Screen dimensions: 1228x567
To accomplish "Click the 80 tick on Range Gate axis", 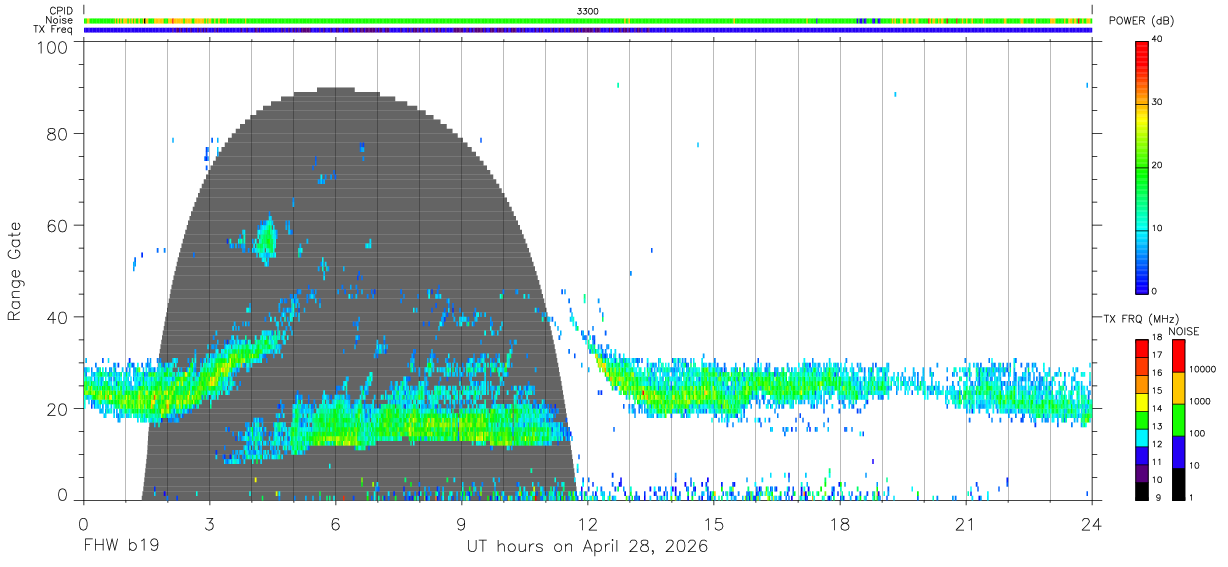I will pos(59,134).
